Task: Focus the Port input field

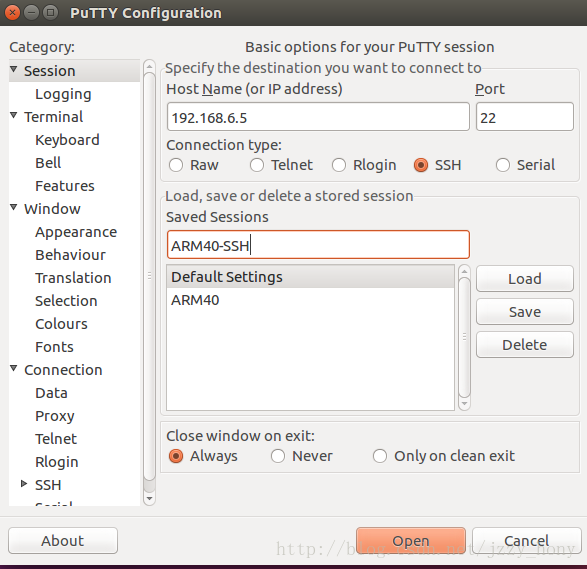Action: [525, 117]
